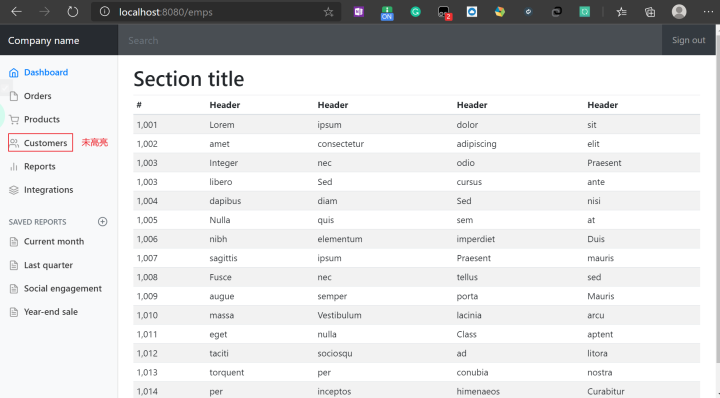Screen dimensions: 720x398
Task: Open Integrations from the sidebar
Action: pos(49,190)
